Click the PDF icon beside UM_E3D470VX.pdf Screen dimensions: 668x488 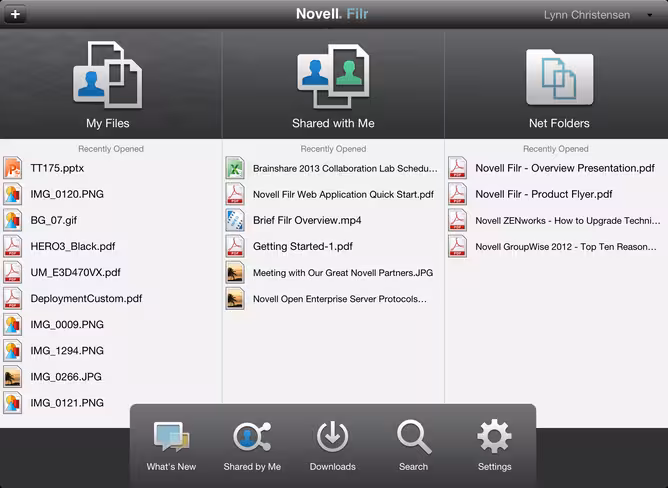pos(13,272)
